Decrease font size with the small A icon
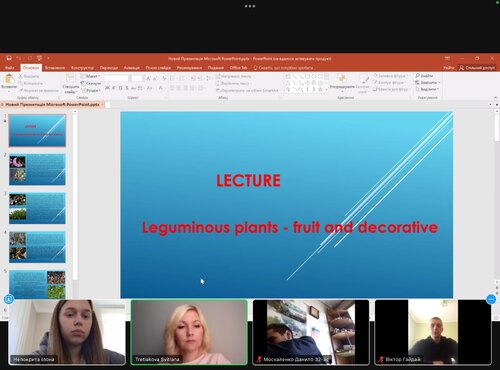500x370 pixels. point(156,79)
